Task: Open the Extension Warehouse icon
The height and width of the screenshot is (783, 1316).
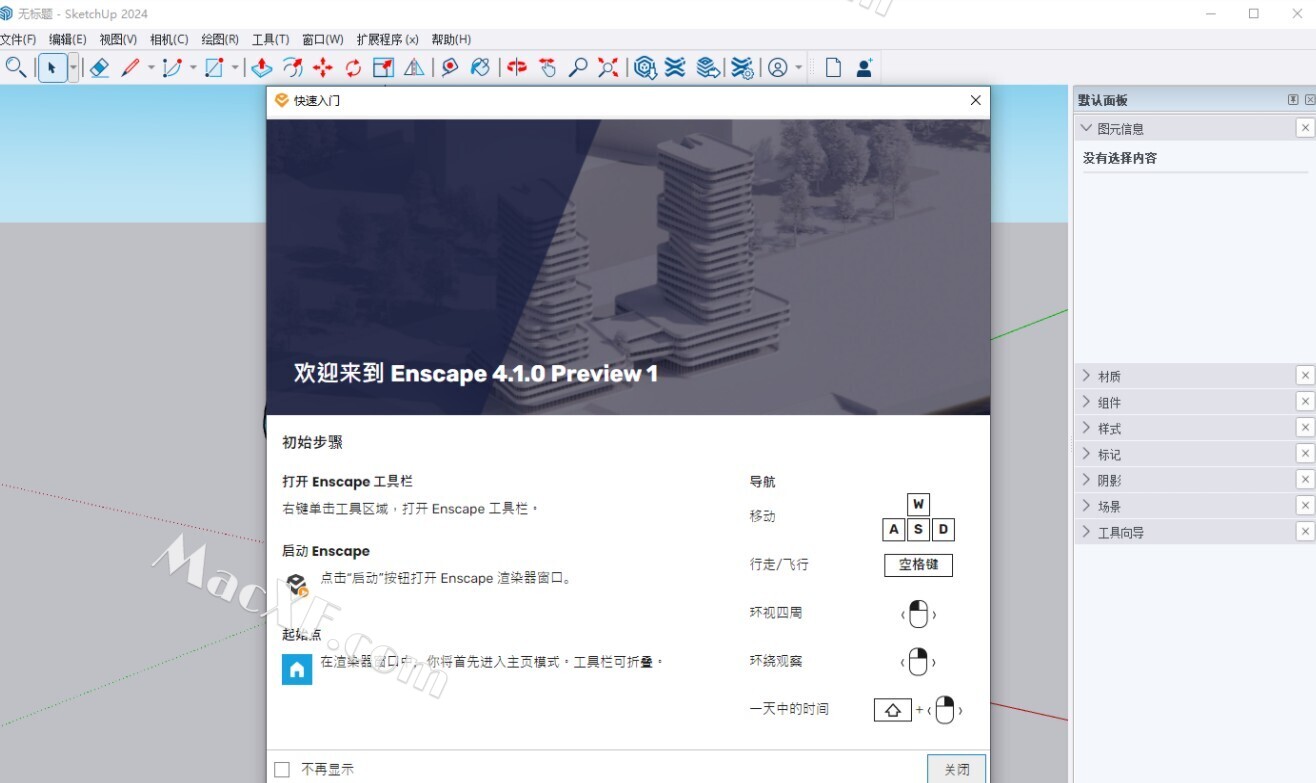Action: (676, 67)
